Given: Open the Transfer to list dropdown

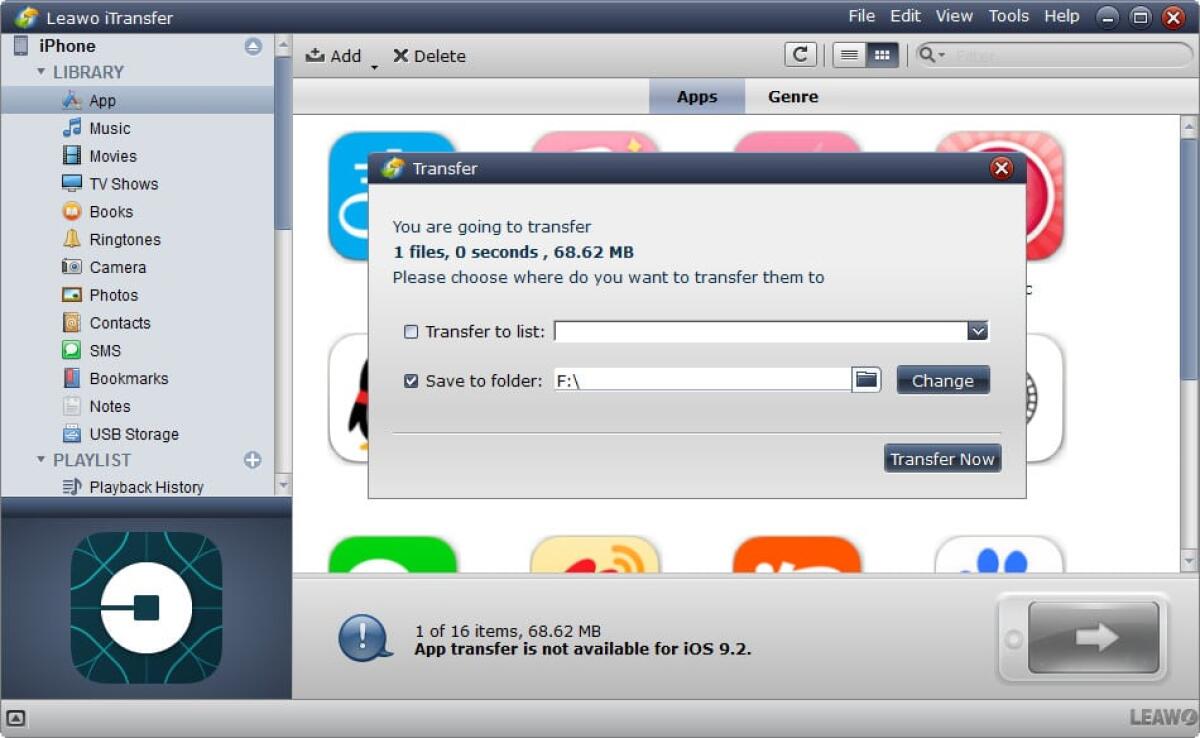Looking at the screenshot, I should pos(978,331).
